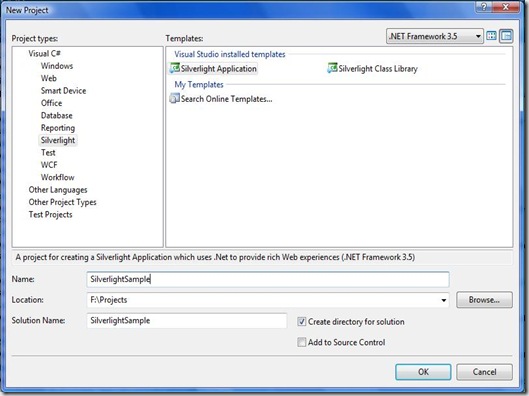Click the OK button

(423, 372)
